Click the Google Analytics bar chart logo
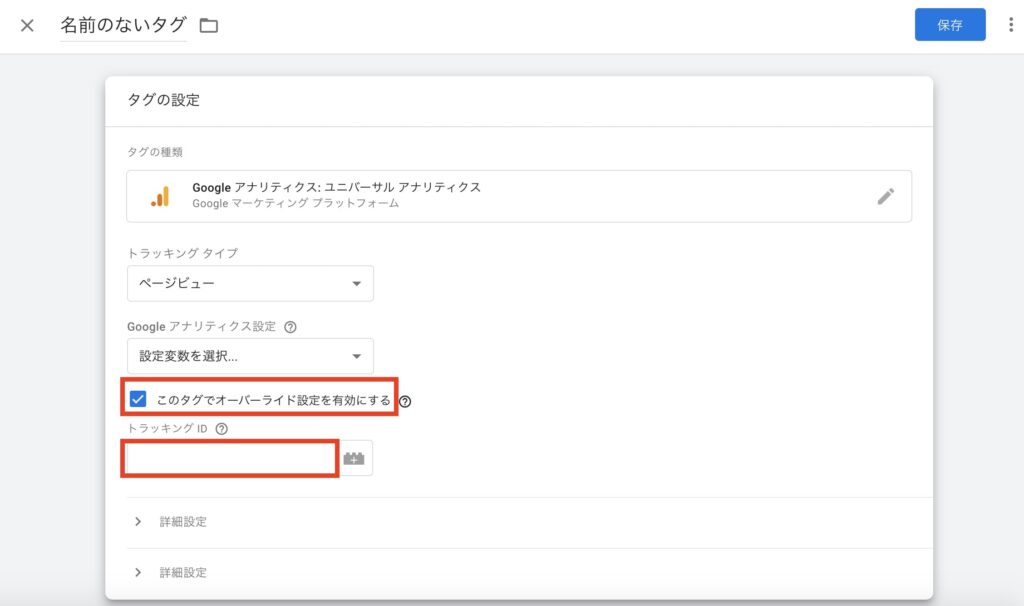The image size is (1024, 606). click(160, 196)
